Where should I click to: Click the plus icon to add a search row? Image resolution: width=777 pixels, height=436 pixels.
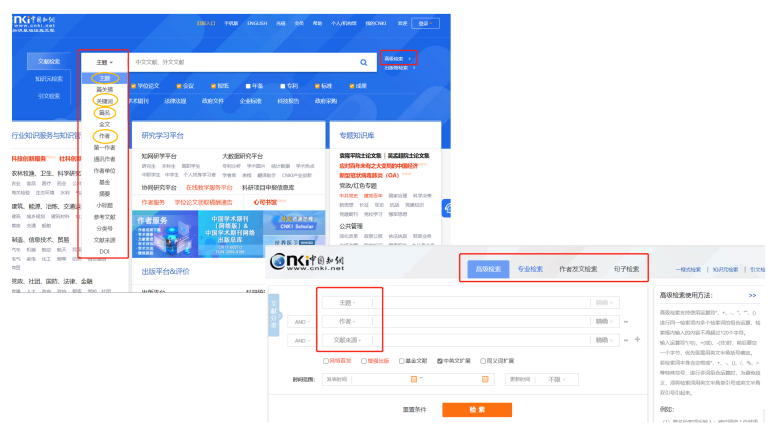pos(637,341)
